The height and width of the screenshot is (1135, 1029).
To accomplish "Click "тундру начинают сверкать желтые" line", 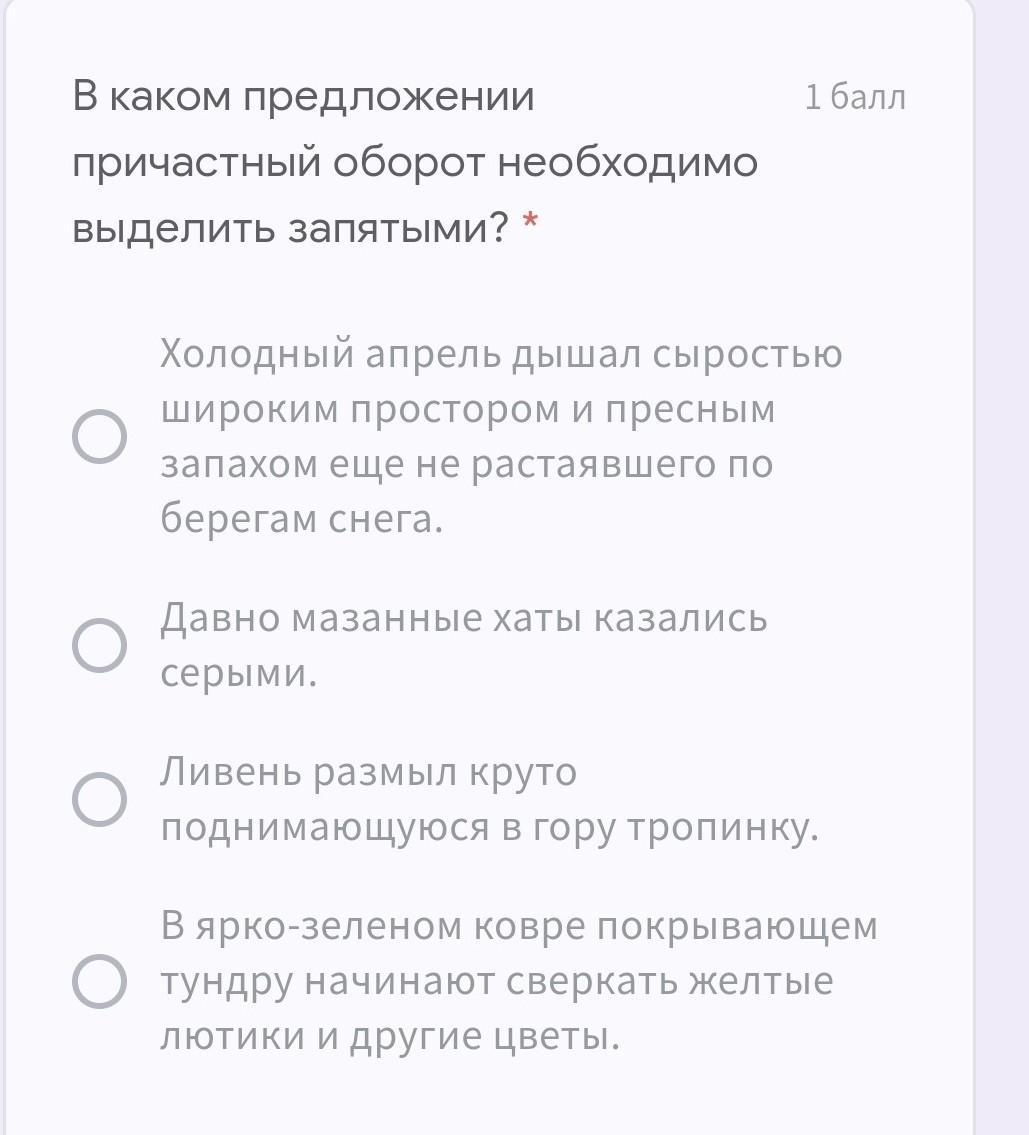I will [497, 981].
